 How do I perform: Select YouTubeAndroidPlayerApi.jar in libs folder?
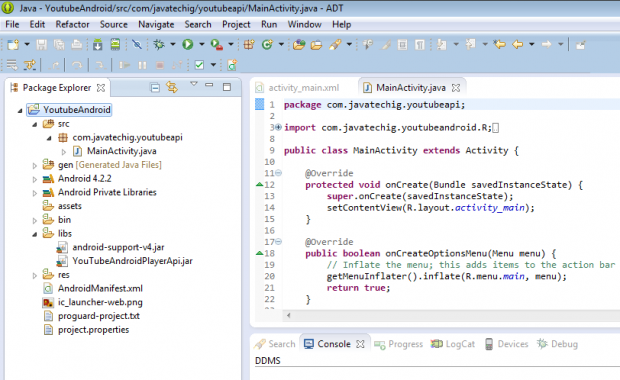132,261
